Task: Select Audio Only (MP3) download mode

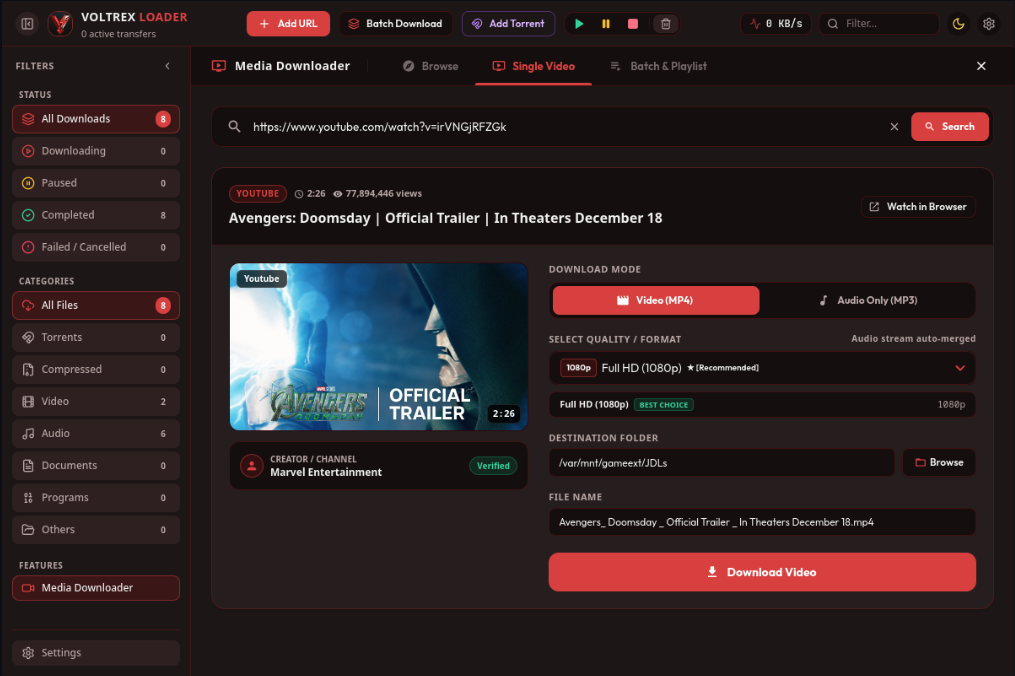Action: (867, 300)
